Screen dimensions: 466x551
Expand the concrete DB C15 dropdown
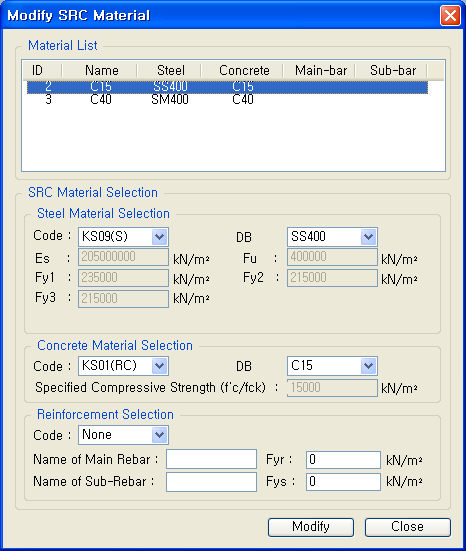click(332, 366)
